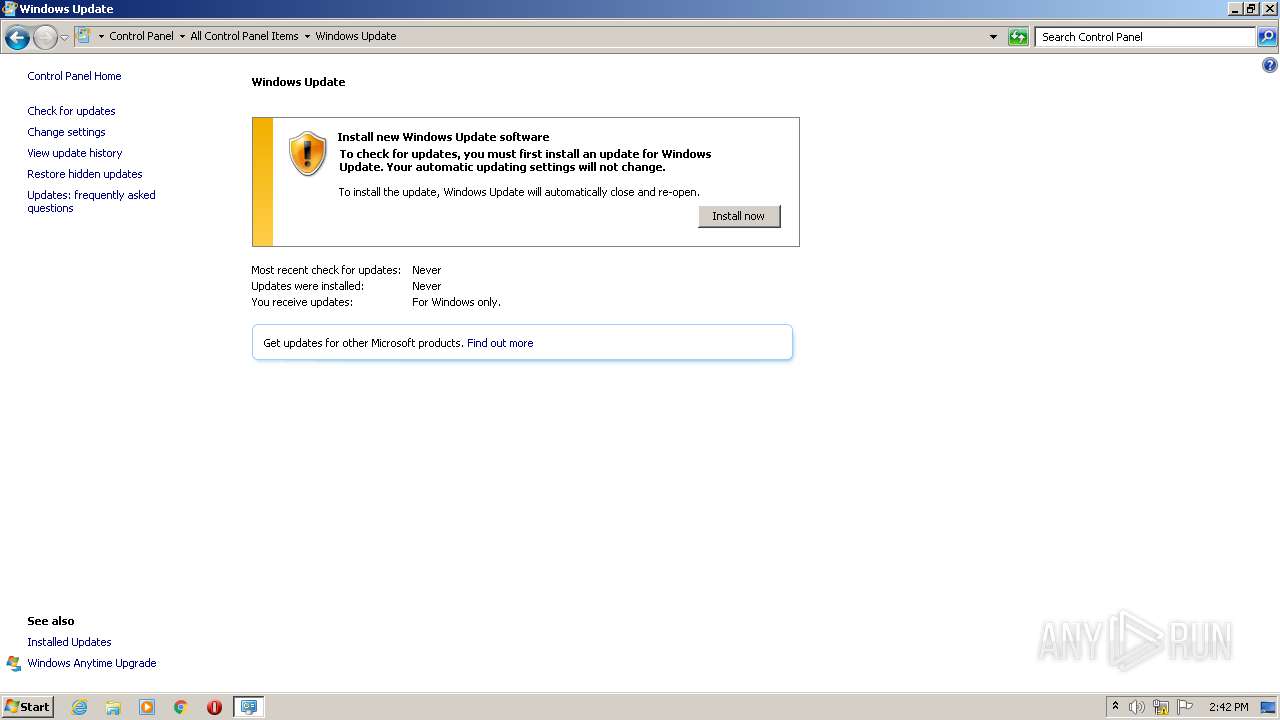Click the volume speaker tray icon

[x=1136, y=707]
